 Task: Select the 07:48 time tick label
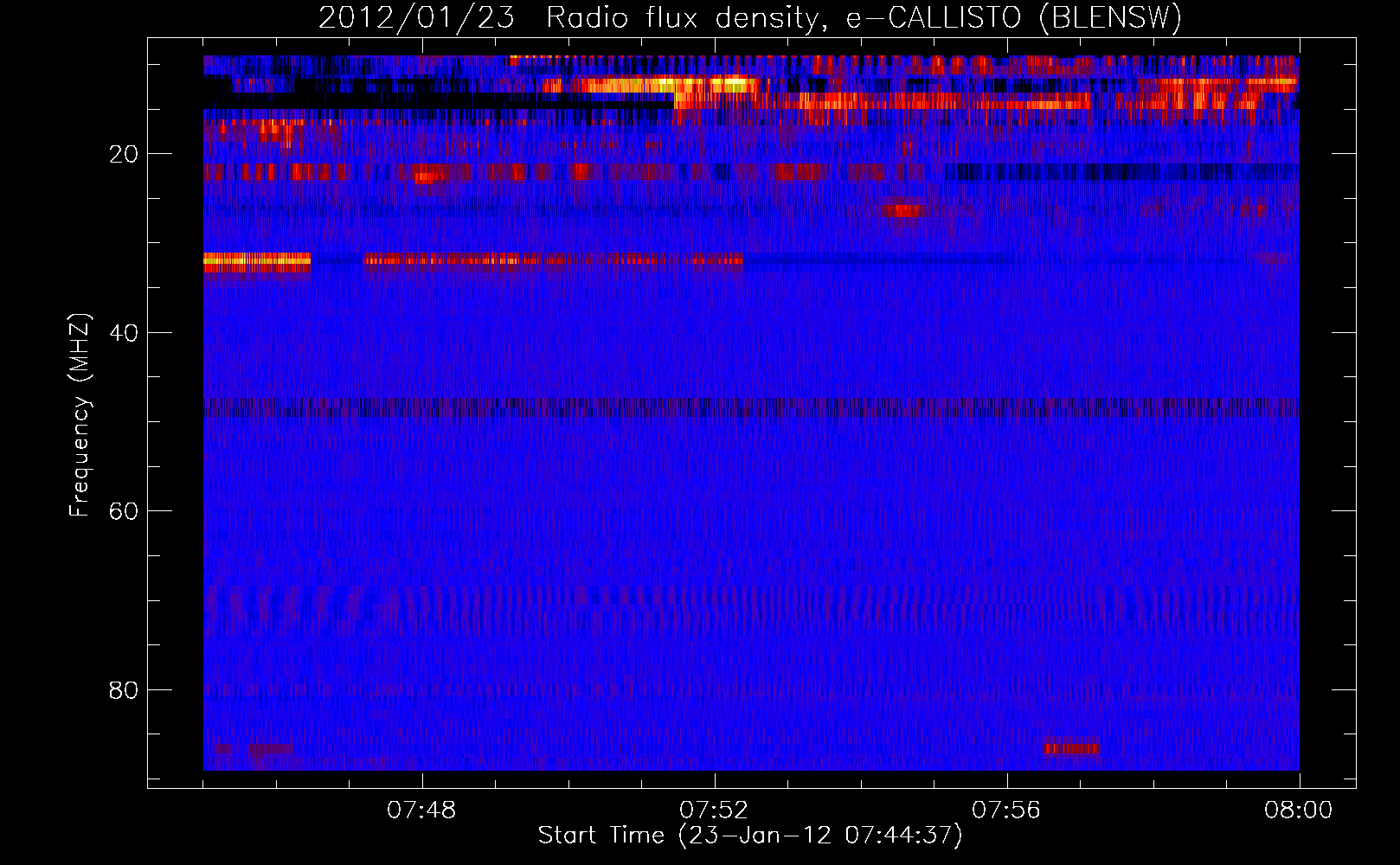[x=421, y=811]
